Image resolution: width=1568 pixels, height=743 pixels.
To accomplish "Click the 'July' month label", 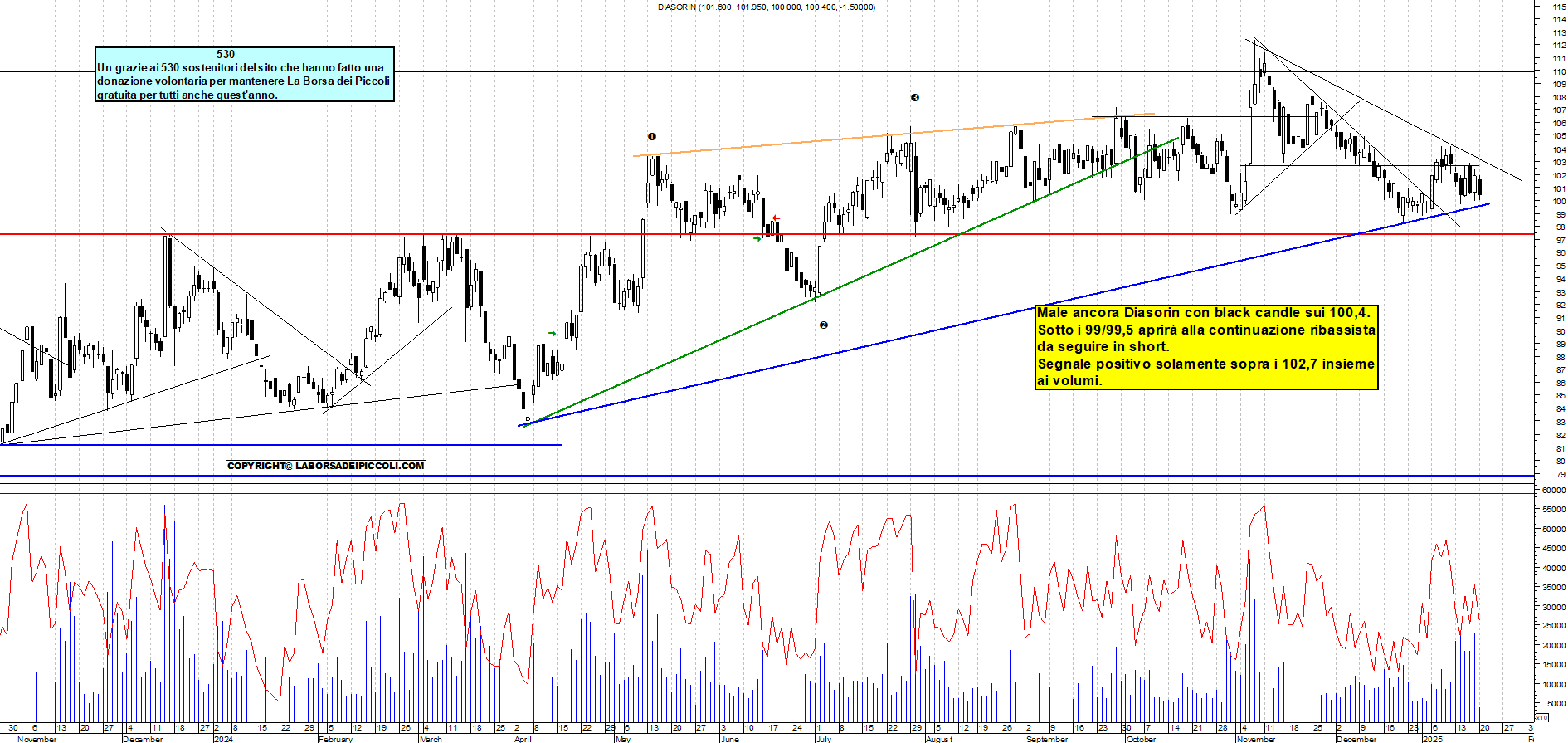I will (824, 739).
